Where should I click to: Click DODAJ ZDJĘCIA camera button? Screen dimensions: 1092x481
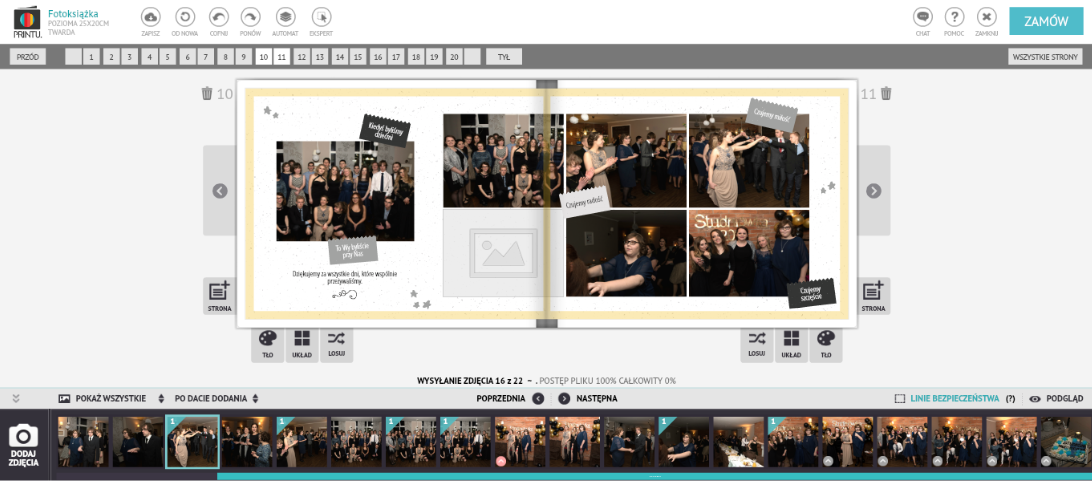(24, 444)
